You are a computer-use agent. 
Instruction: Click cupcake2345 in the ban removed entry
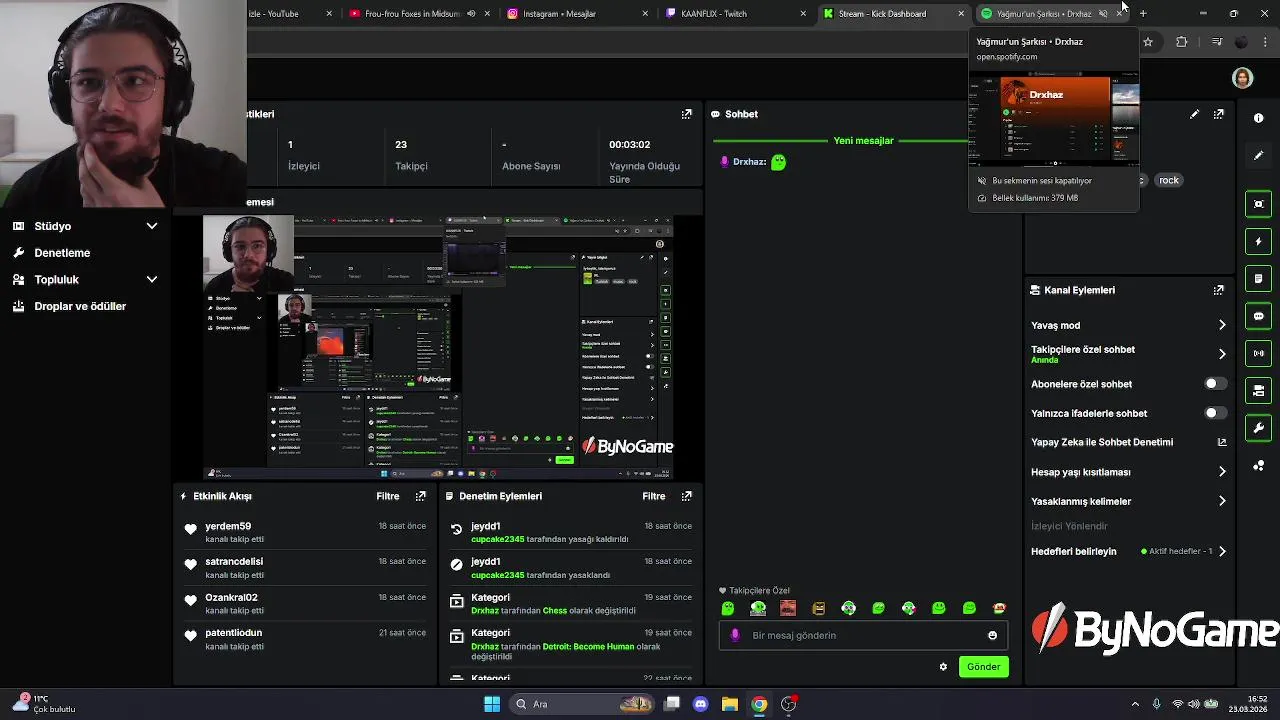[497, 539]
